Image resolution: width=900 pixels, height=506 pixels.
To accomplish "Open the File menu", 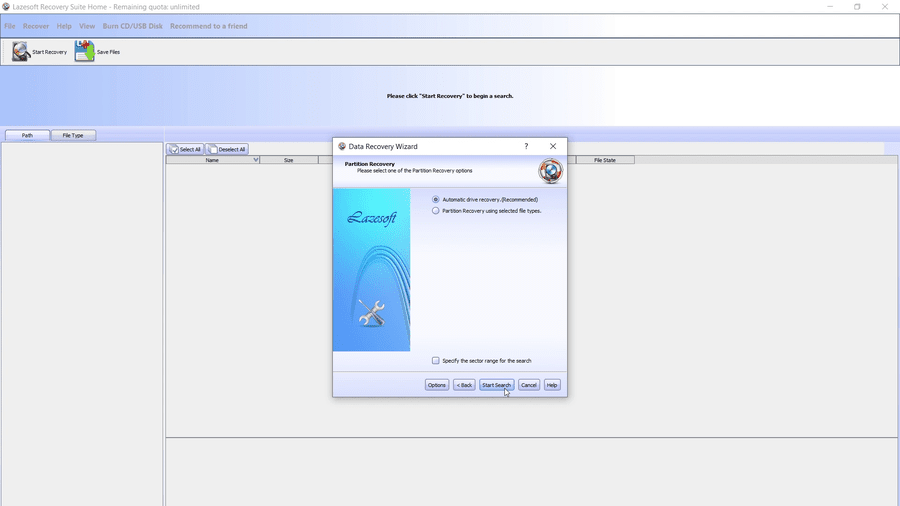I will (10, 26).
